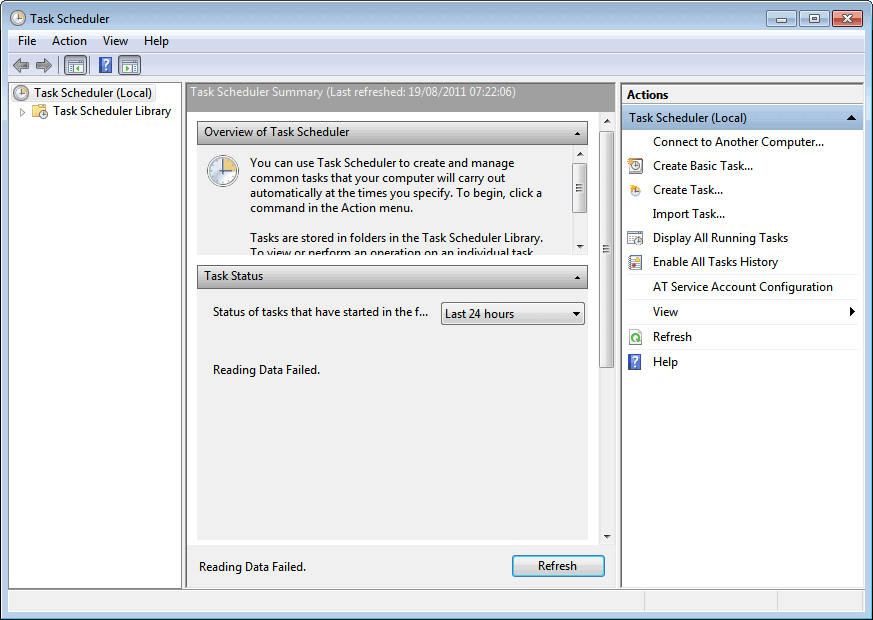Click the Create Task icon
This screenshot has width=873, height=620.
635,190
